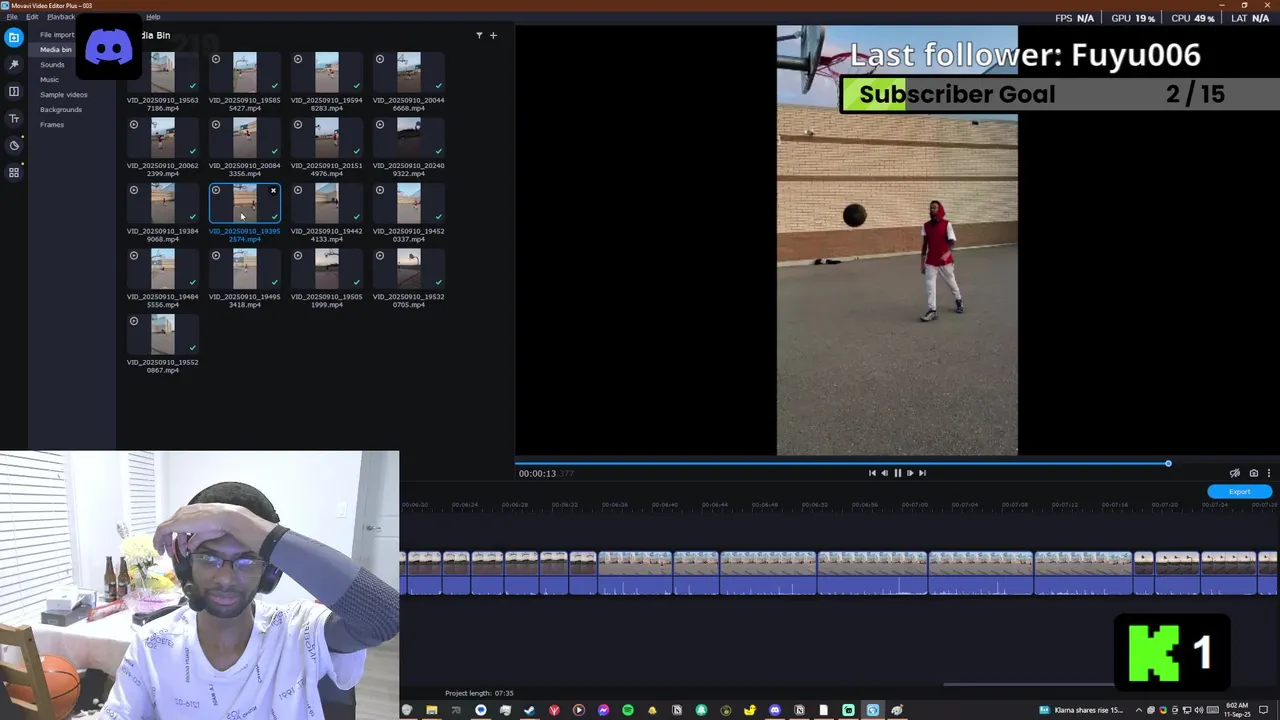Open the preview three-dot options menu
Image resolution: width=1280 pixels, height=720 pixels.
pos(1269,473)
